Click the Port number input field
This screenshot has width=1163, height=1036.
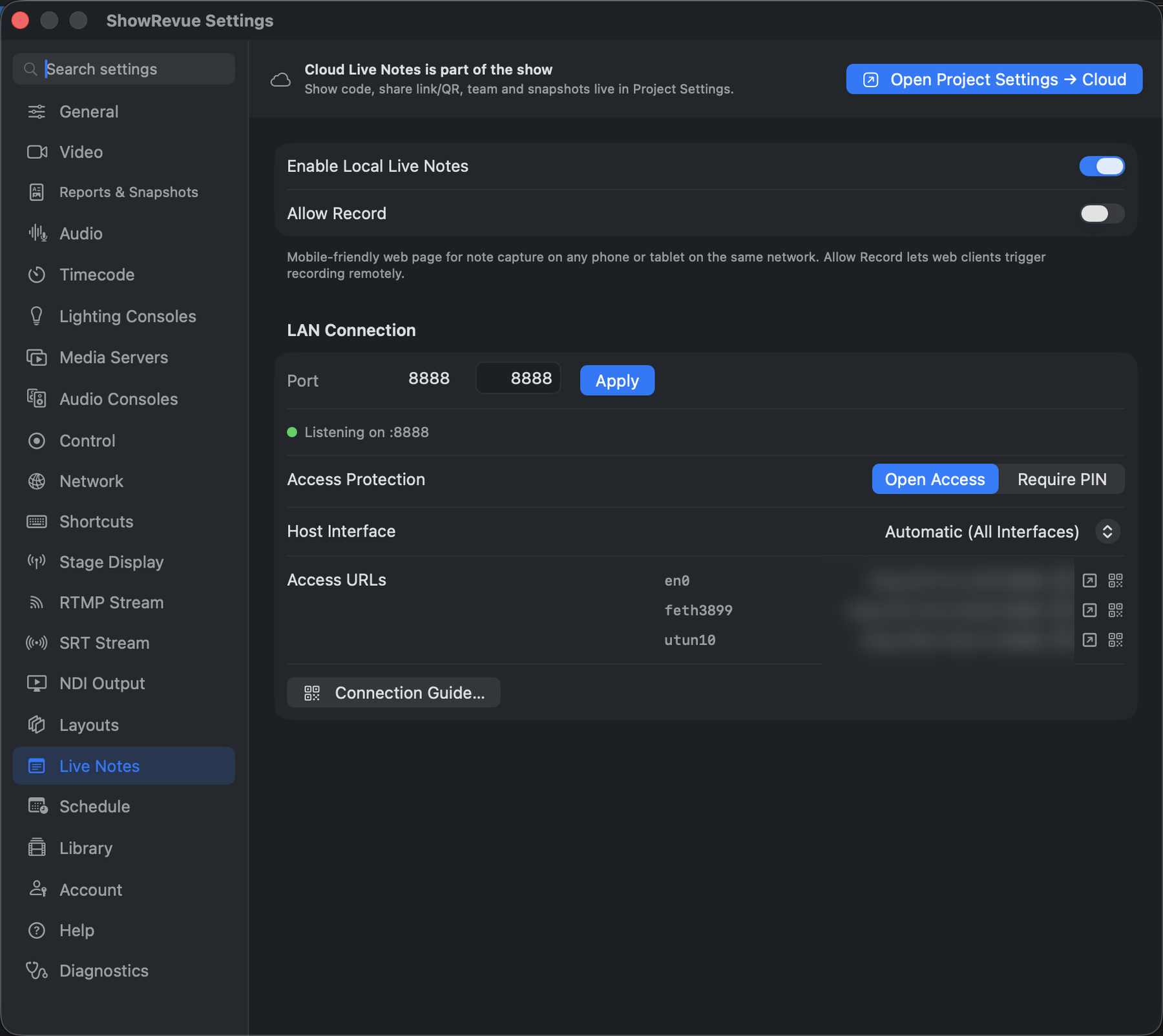518,378
